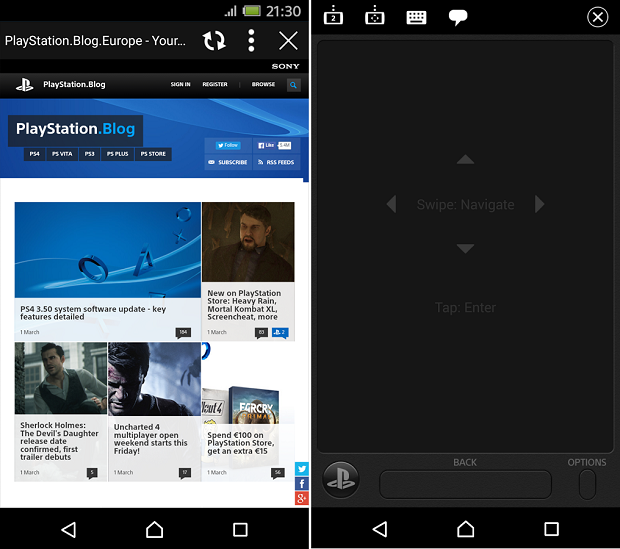Open the three-dot overflow menu
This screenshot has width=620, height=549.
click(x=251, y=40)
